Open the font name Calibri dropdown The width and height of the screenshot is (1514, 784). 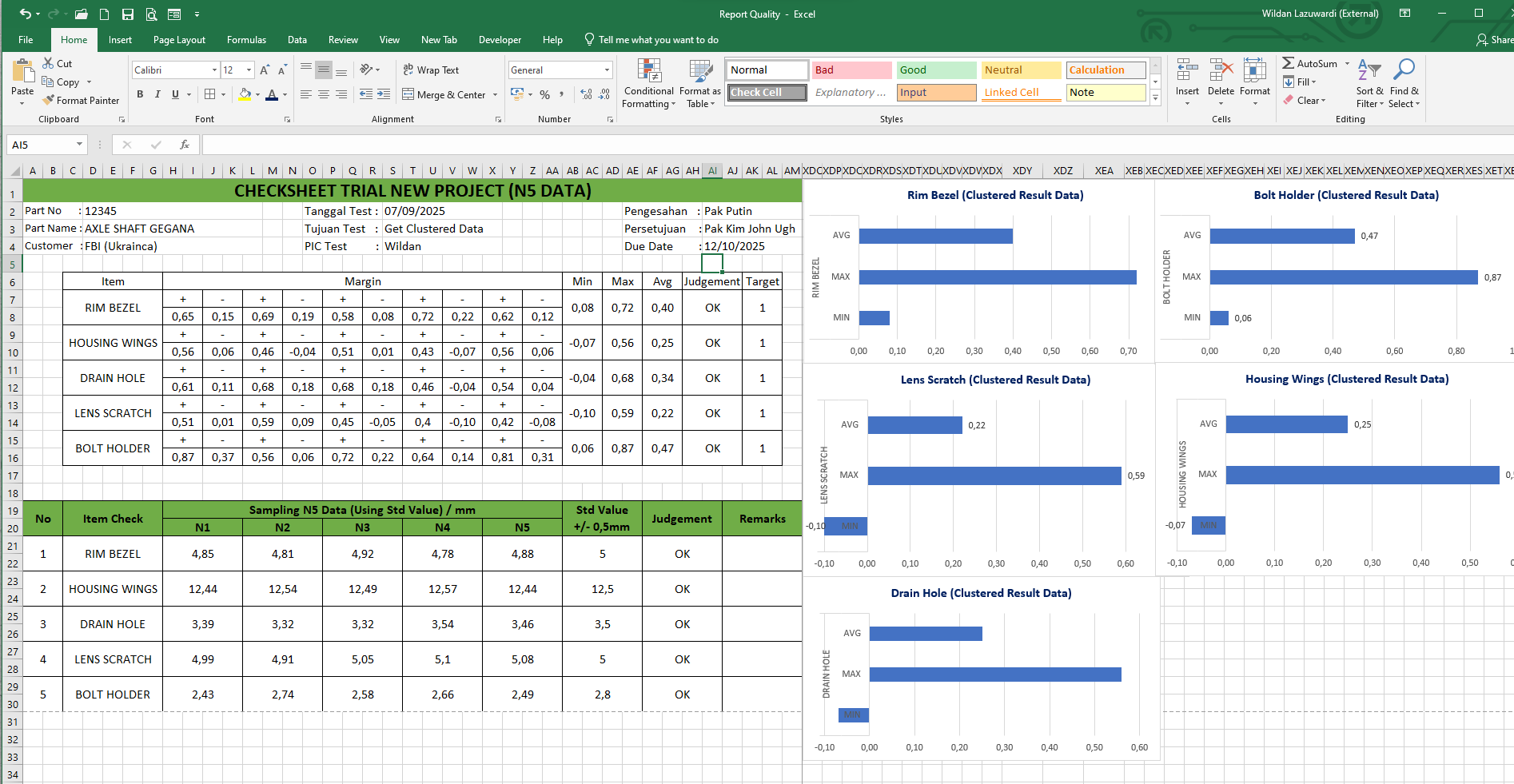tap(214, 70)
